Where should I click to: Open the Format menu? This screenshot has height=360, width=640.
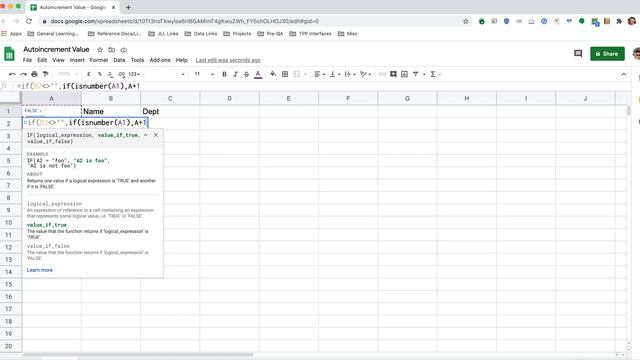99,60
